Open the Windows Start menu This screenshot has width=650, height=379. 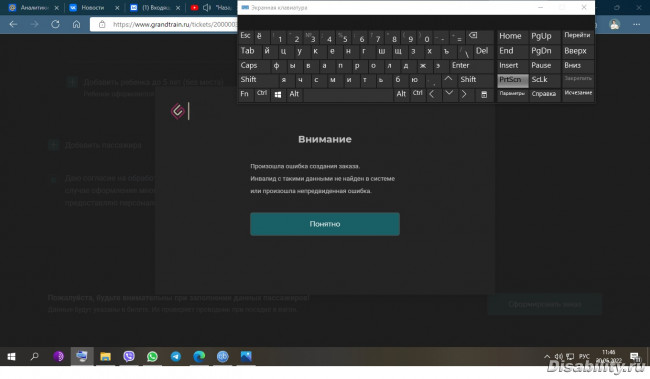coord(11,356)
